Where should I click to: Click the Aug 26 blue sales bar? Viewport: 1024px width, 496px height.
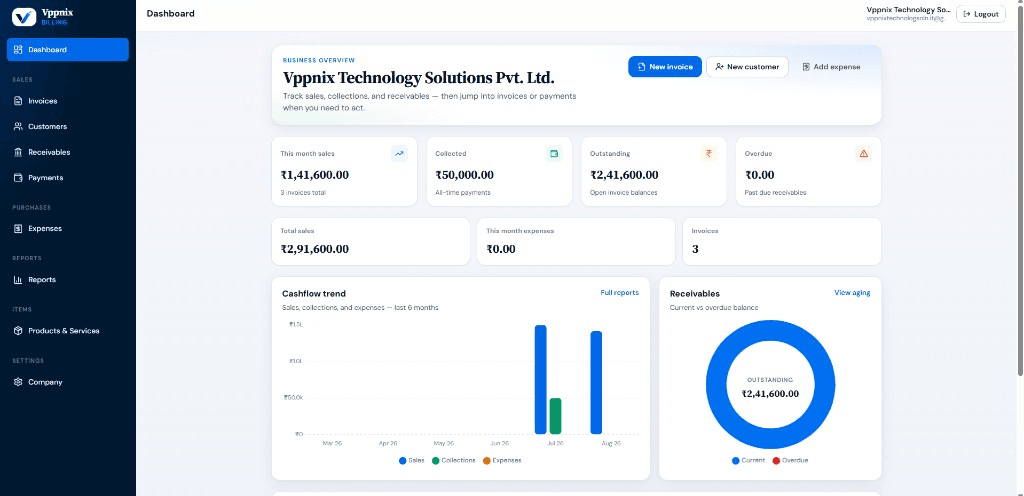[x=596, y=382]
